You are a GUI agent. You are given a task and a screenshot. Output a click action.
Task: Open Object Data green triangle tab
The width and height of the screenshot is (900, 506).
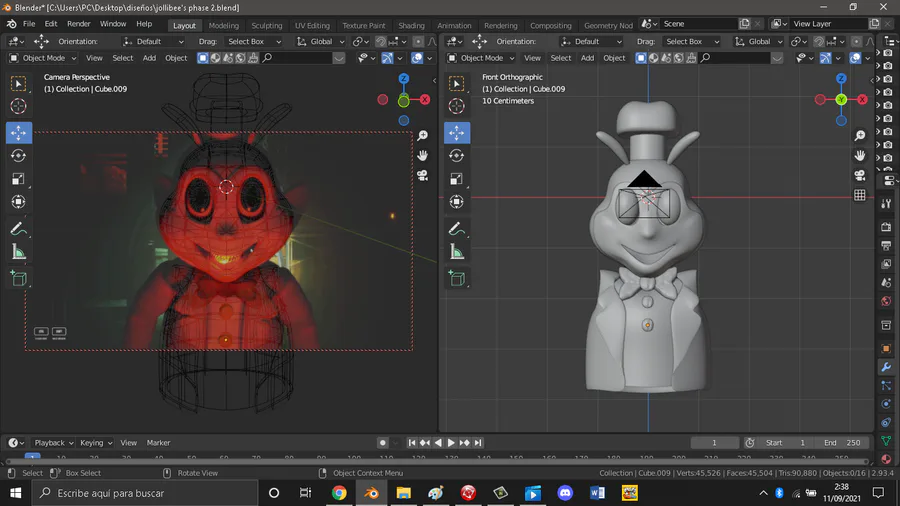[x=886, y=441]
